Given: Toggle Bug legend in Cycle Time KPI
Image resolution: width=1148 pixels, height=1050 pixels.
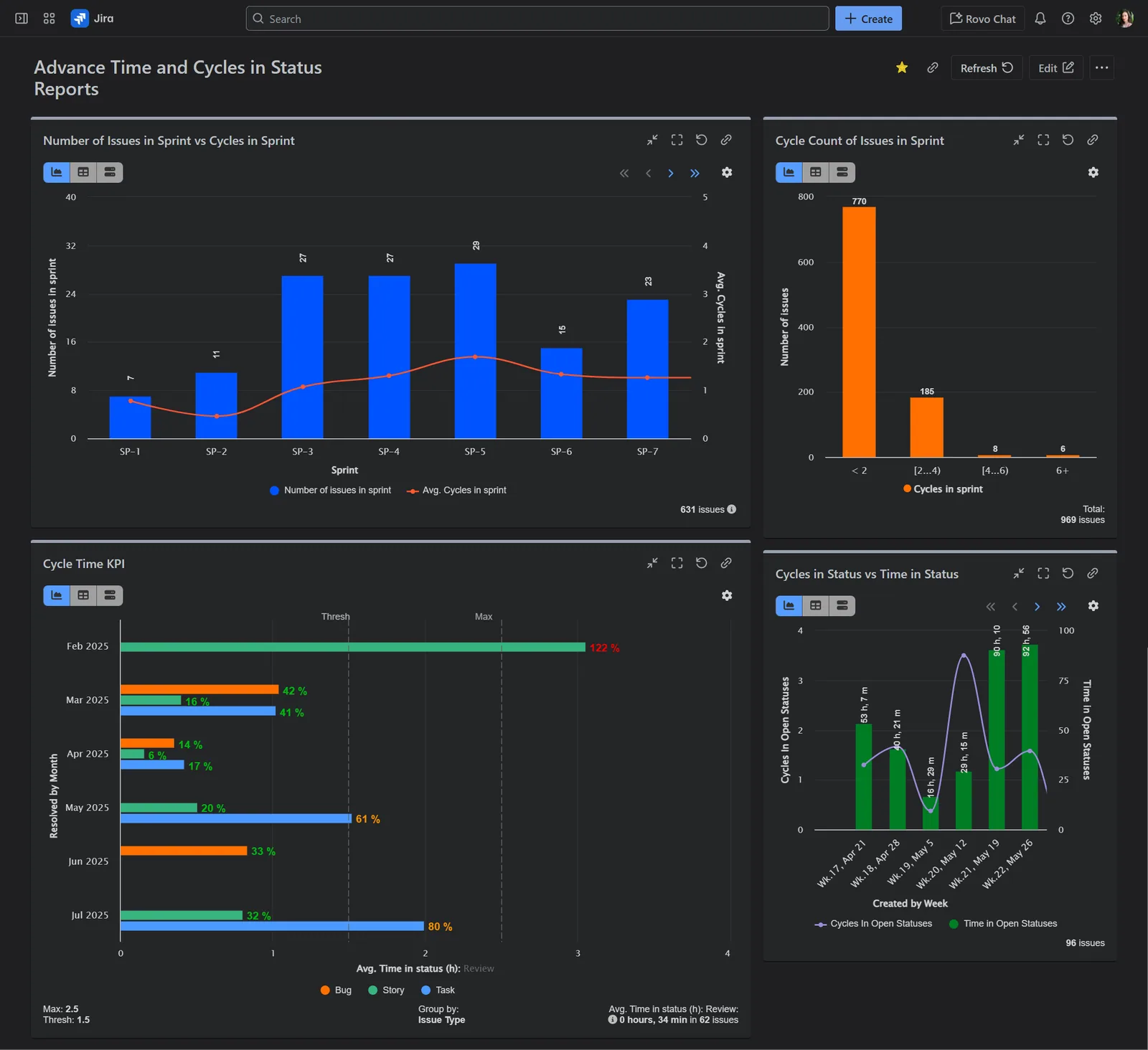Looking at the screenshot, I should tap(336, 990).
